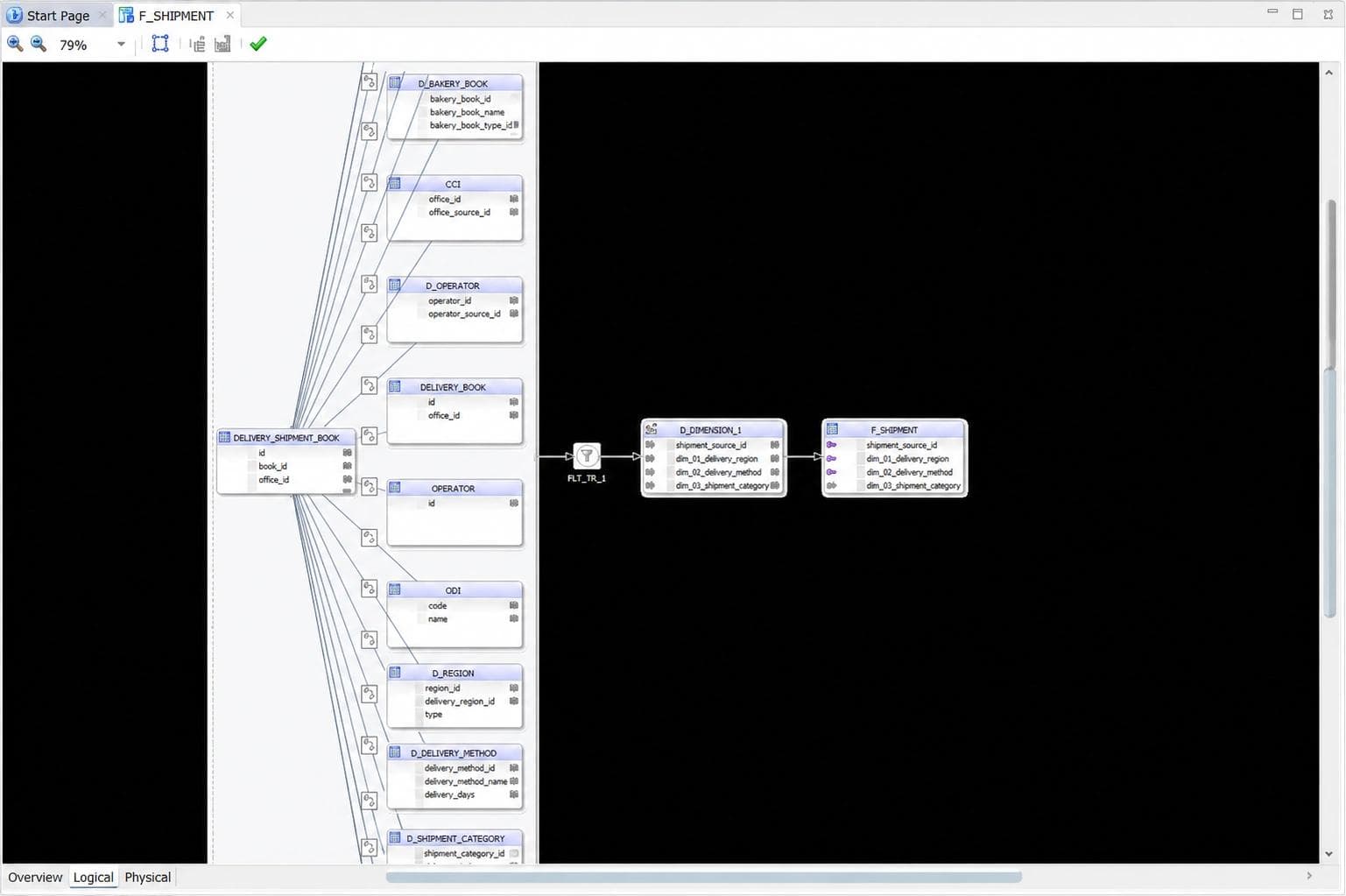Select shipment_category_id in D_SHIPMENT_CATEGORY
Screen dimensions: 1346x896
coord(464,853)
